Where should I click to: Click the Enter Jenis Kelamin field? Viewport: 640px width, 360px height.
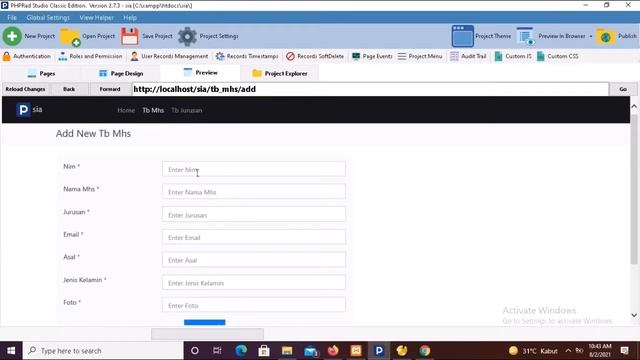254,282
